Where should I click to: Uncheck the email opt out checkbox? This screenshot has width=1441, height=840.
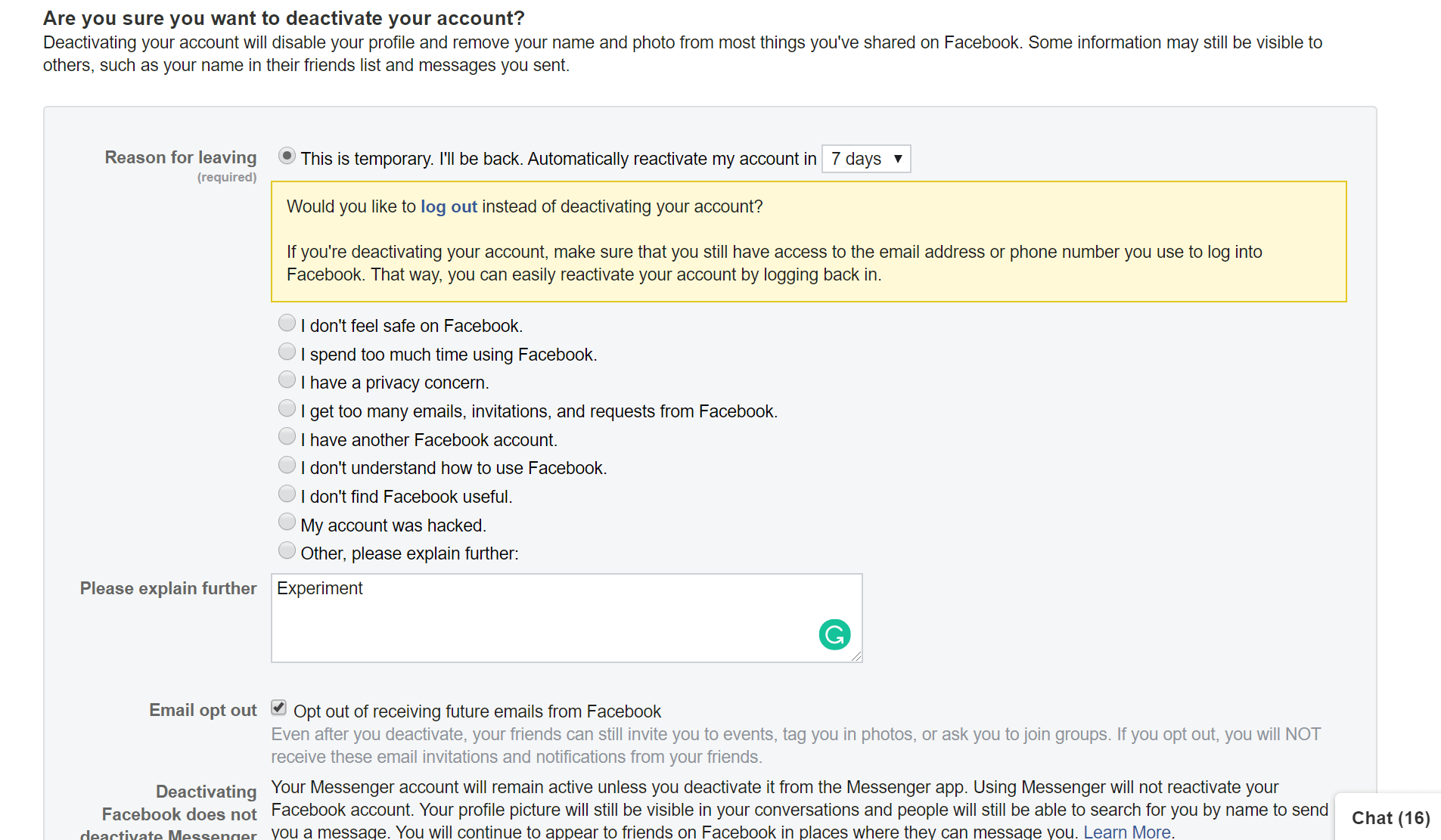click(x=279, y=708)
